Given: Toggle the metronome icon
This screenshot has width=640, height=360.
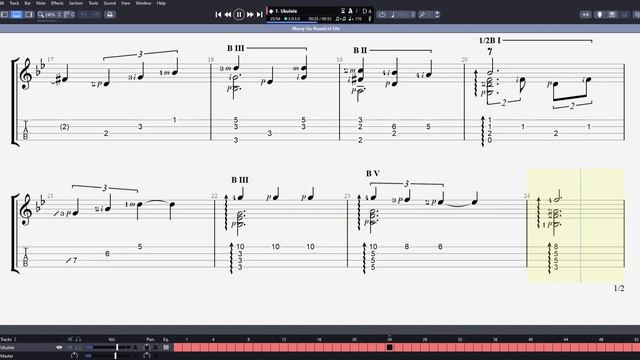Looking at the screenshot, I should click(350, 11).
